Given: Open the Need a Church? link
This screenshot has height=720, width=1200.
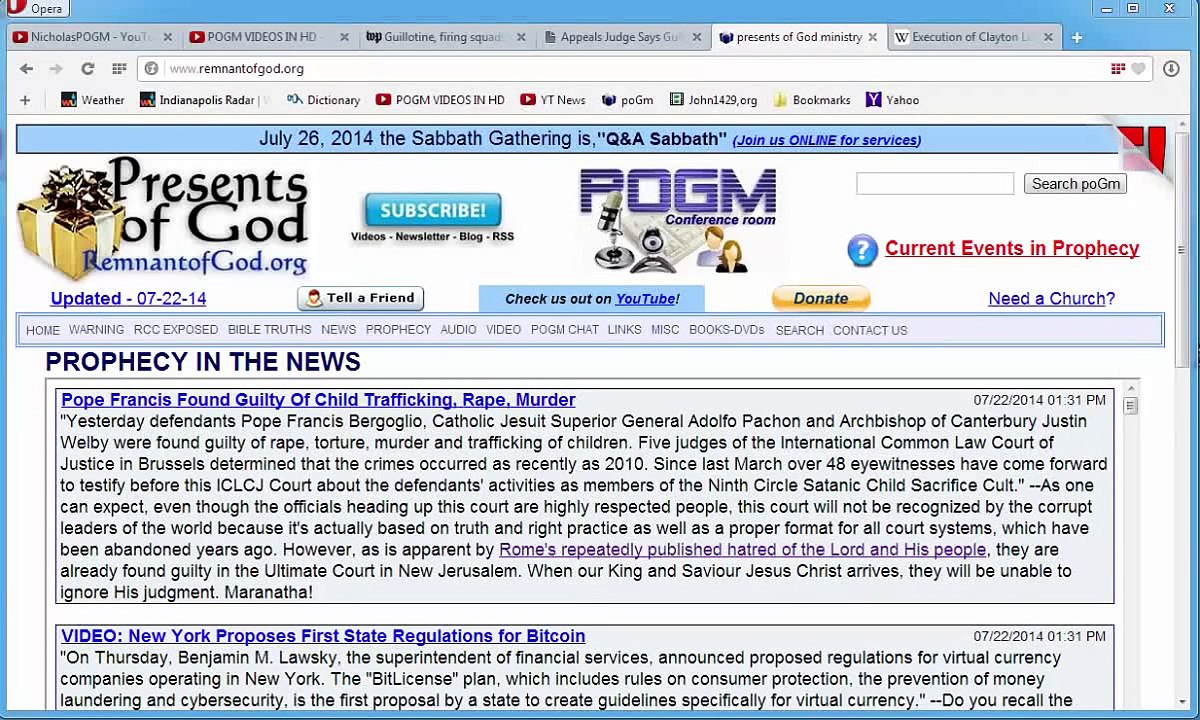Looking at the screenshot, I should point(1051,298).
